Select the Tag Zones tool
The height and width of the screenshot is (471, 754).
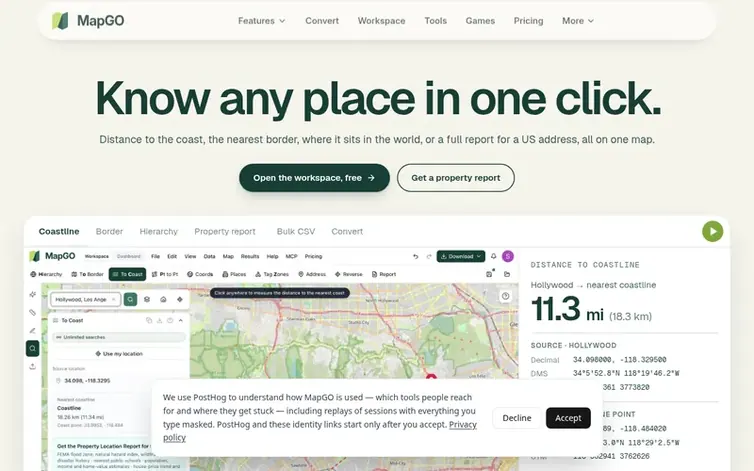(x=272, y=274)
